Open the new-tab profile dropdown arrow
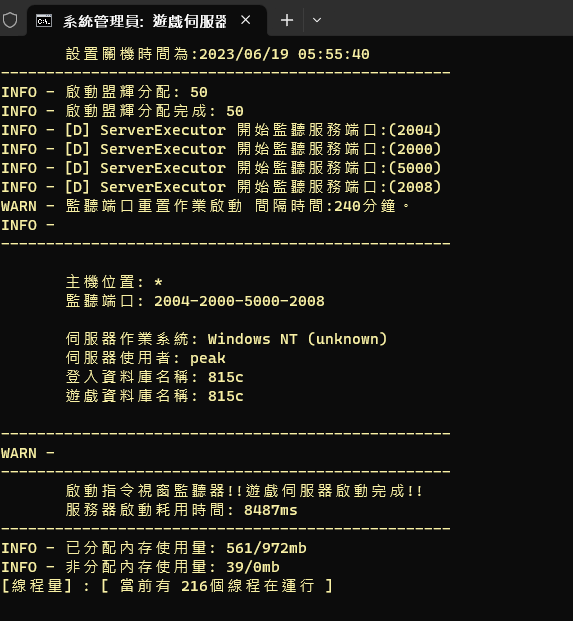The height and width of the screenshot is (621, 573). tap(317, 20)
